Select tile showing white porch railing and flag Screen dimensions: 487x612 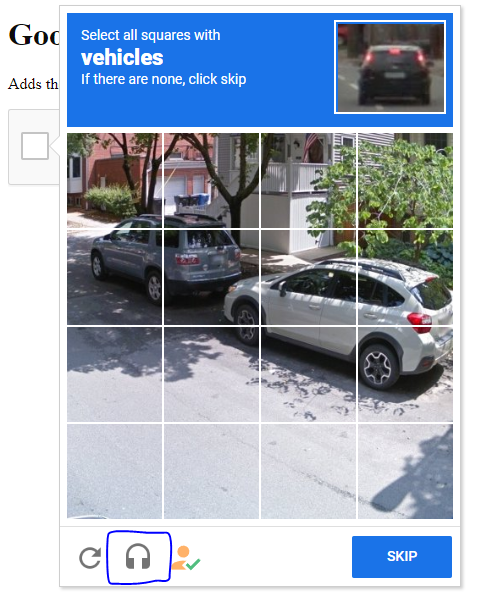coord(308,180)
